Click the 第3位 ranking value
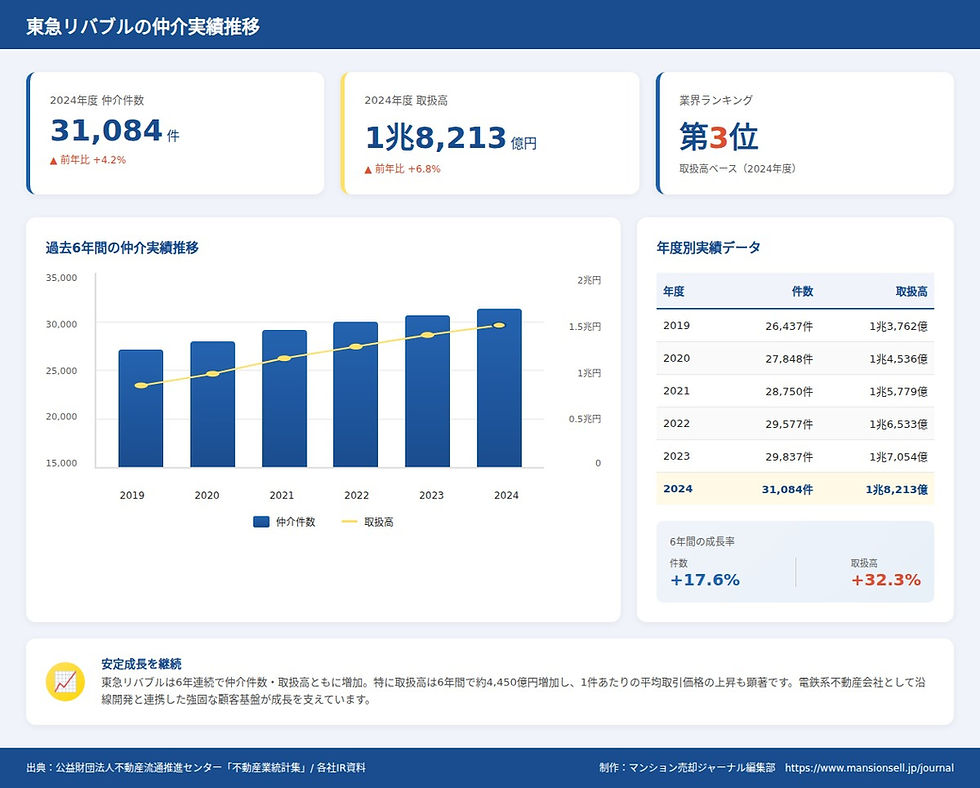This screenshot has height=788, width=980. [x=719, y=137]
